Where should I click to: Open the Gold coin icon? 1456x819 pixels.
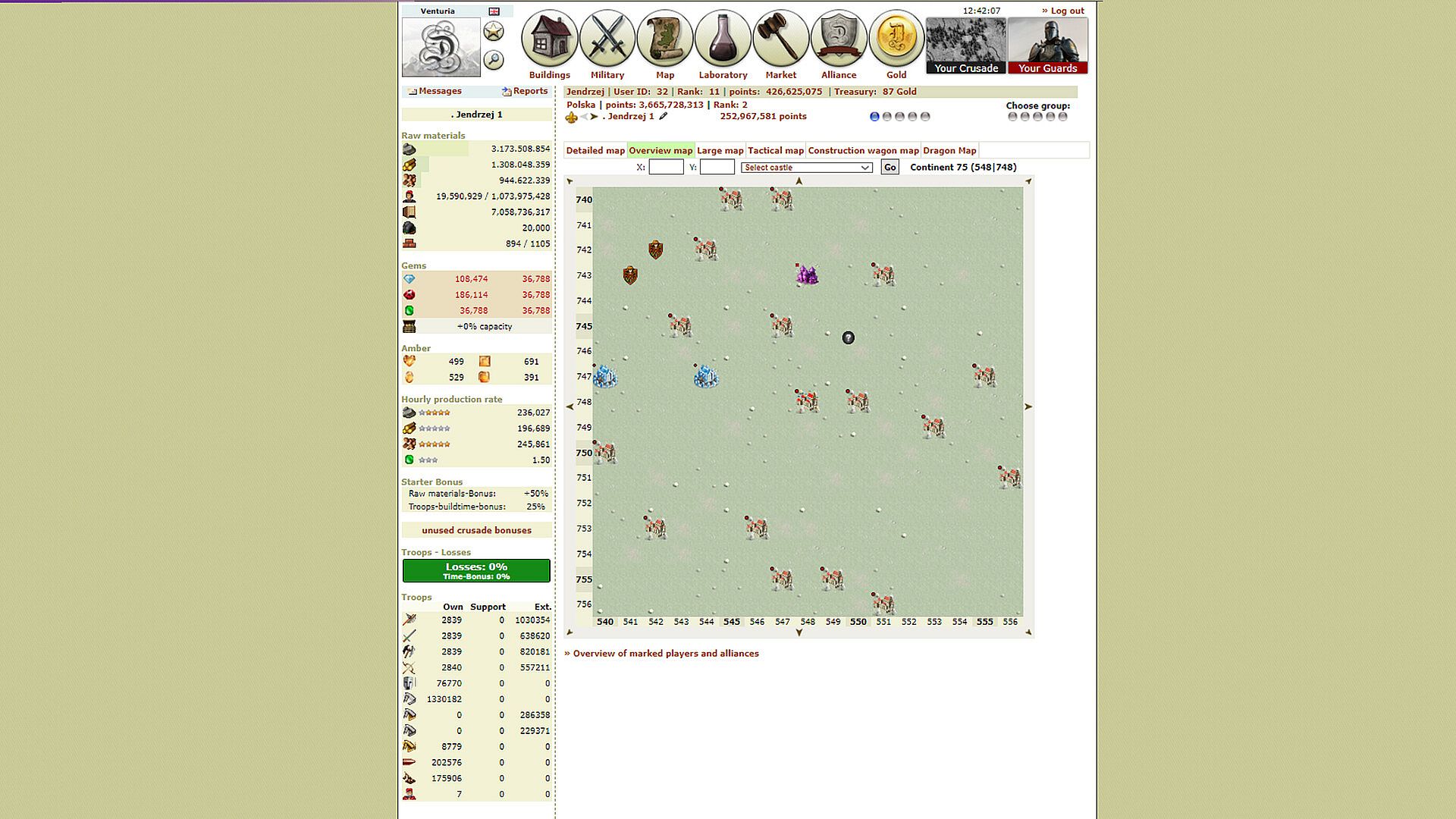pos(896,39)
